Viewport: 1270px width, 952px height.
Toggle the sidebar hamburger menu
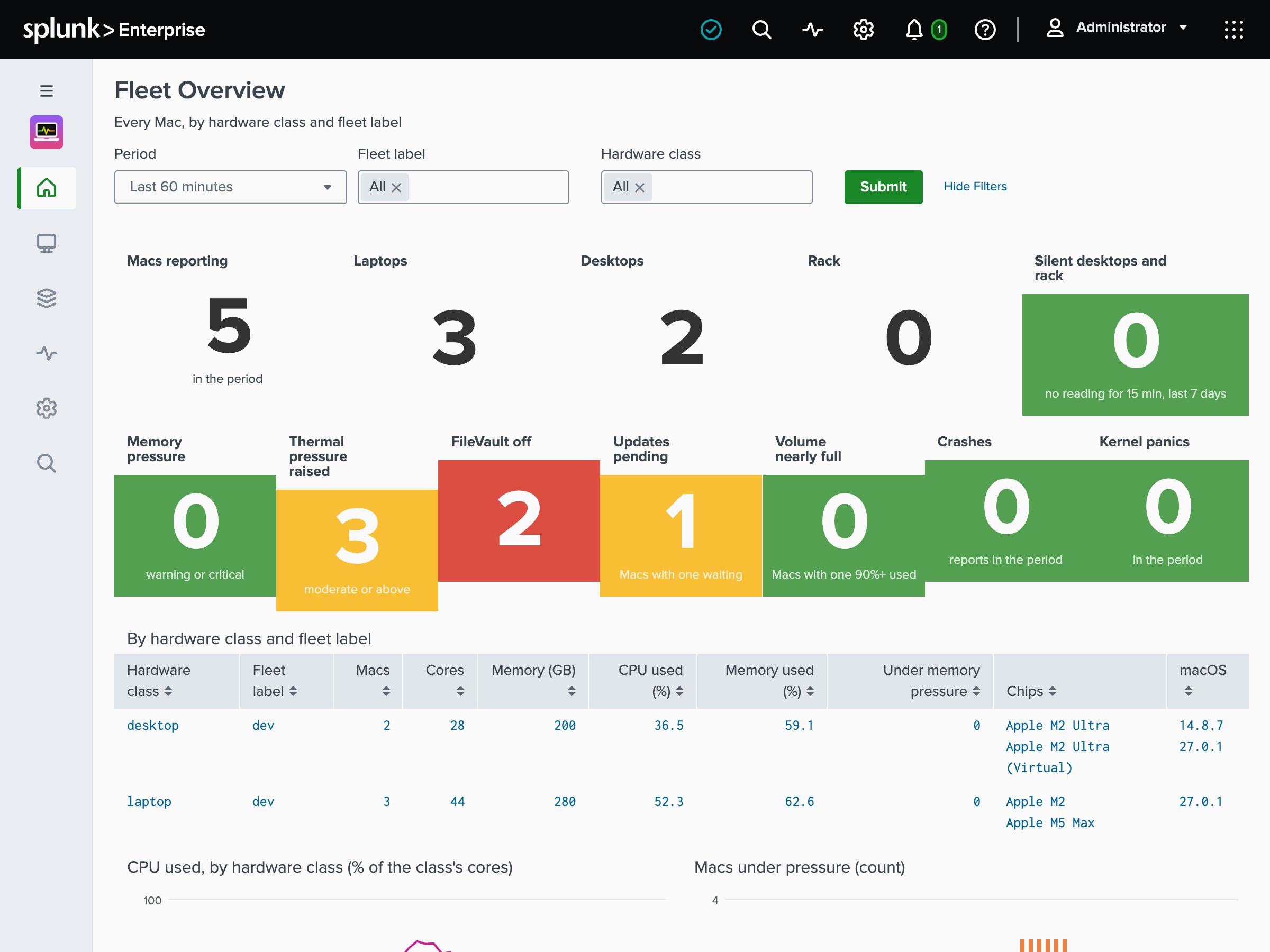pyautogui.click(x=47, y=90)
